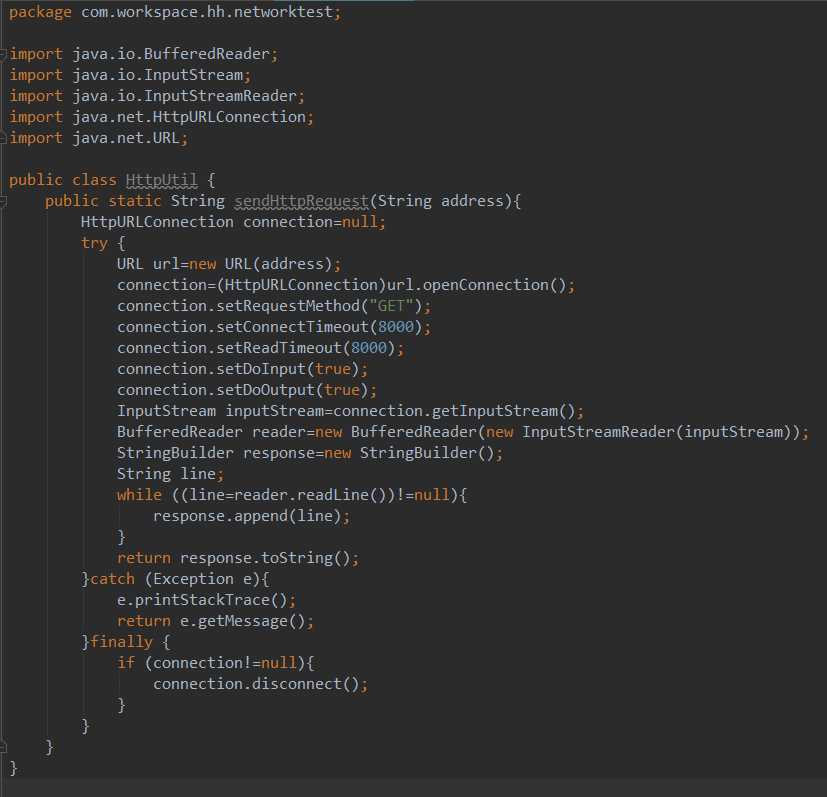The height and width of the screenshot is (797, 827).
Task: Click the 'setRequestMethod' method name
Action: click(288, 306)
